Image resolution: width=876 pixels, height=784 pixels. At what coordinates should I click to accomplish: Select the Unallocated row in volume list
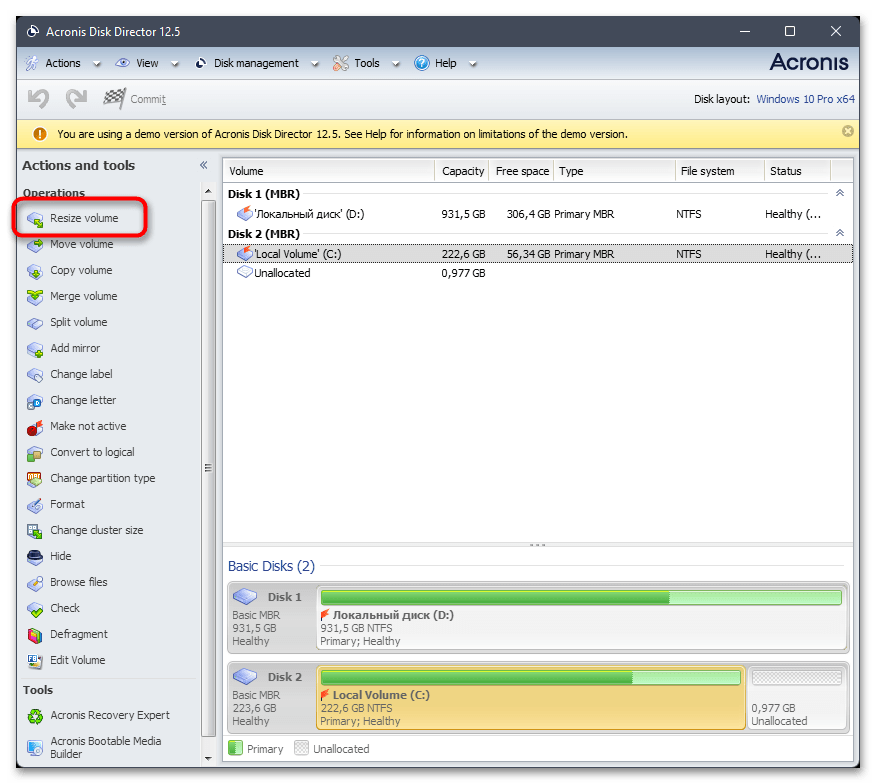point(282,273)
